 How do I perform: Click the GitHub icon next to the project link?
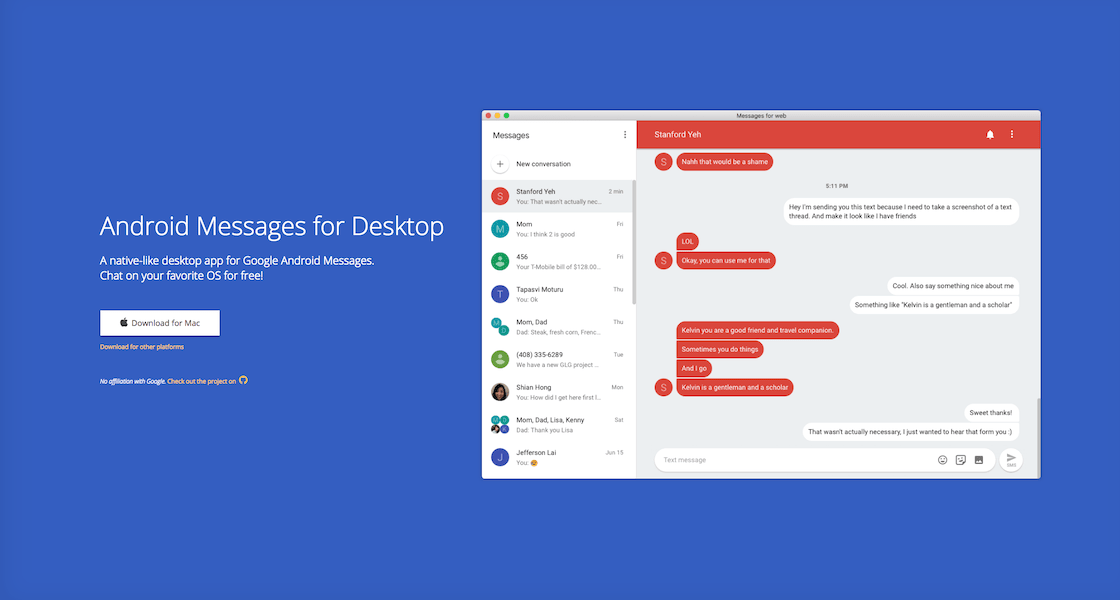pos(243,380)
